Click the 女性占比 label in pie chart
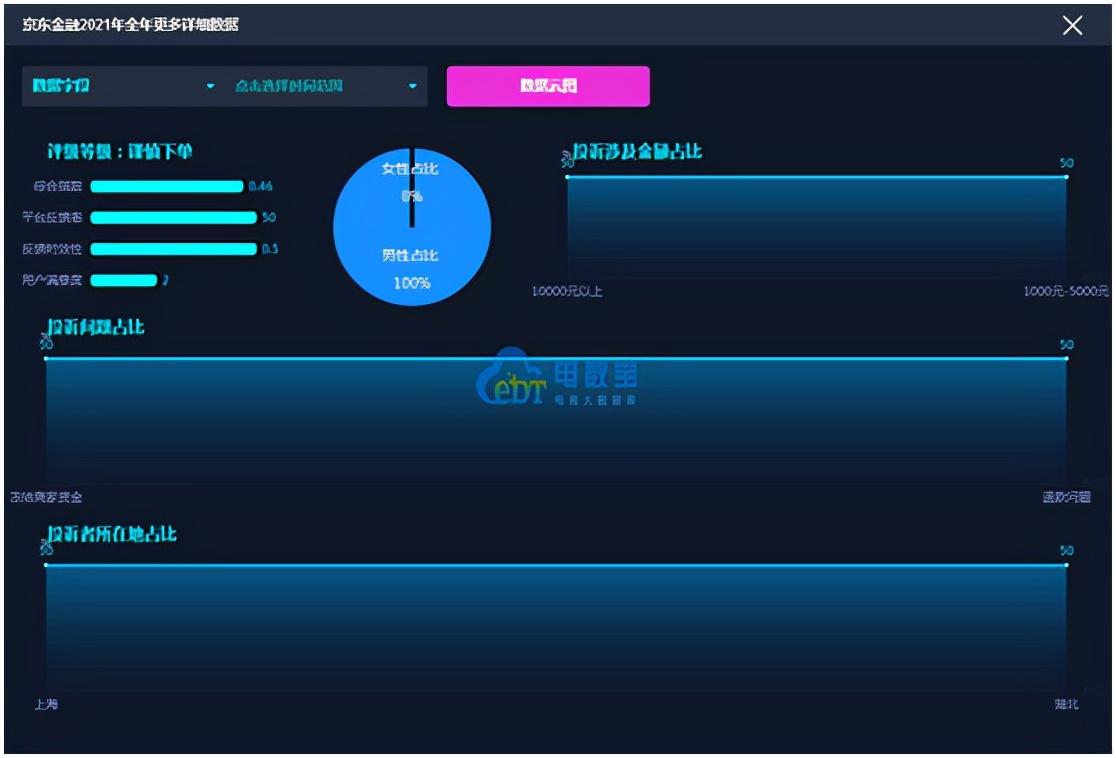 (410, 169)
